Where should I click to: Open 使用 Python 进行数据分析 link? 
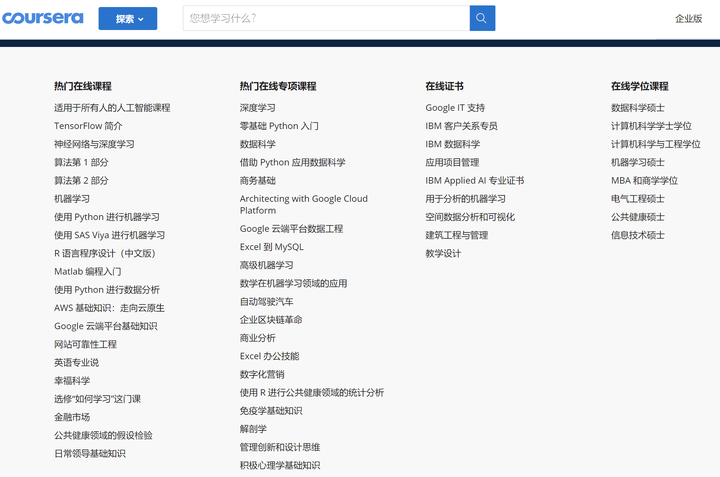point(107,290)
